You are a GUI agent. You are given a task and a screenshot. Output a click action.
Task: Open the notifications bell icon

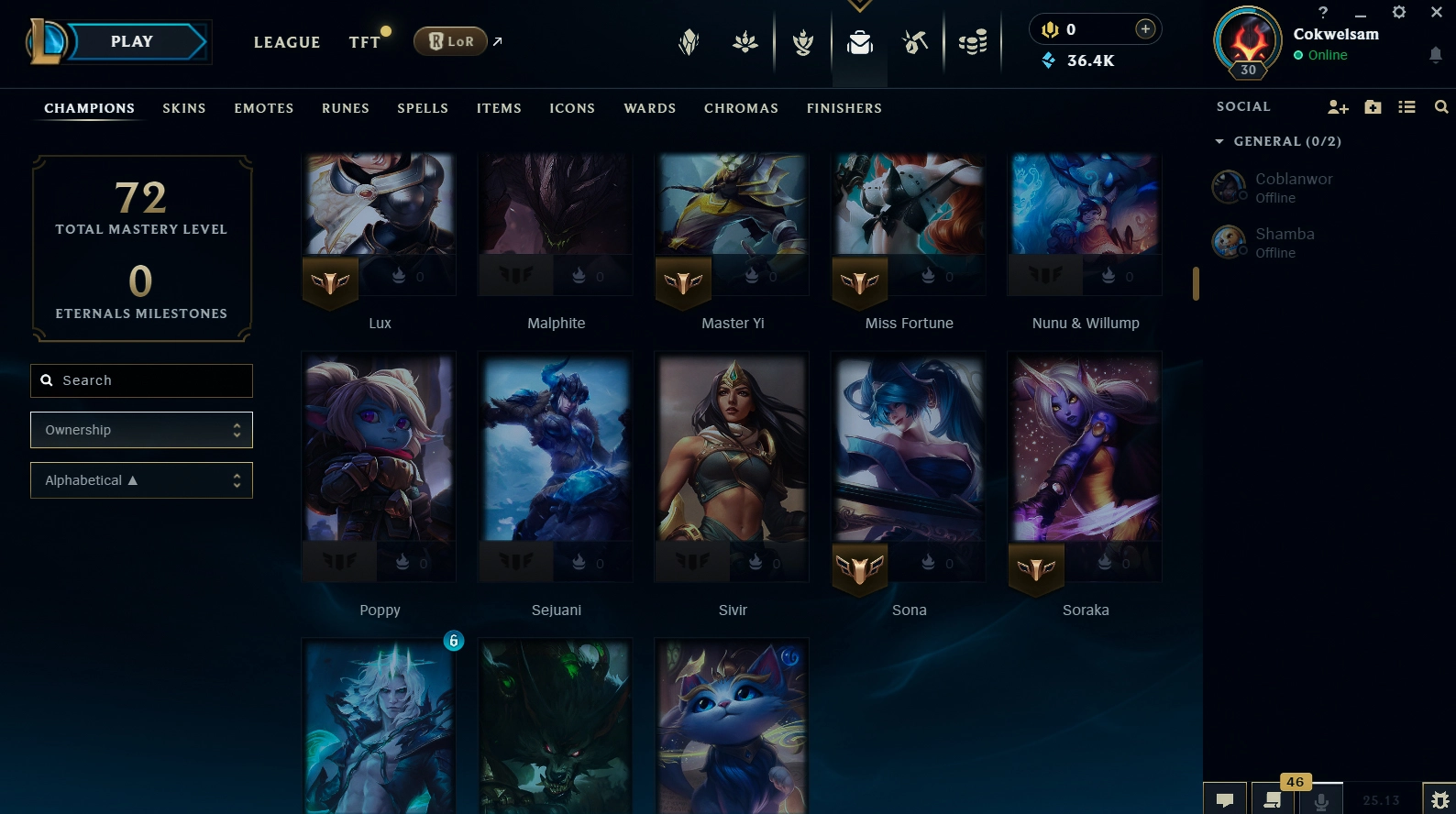(x=1435, y=55)
